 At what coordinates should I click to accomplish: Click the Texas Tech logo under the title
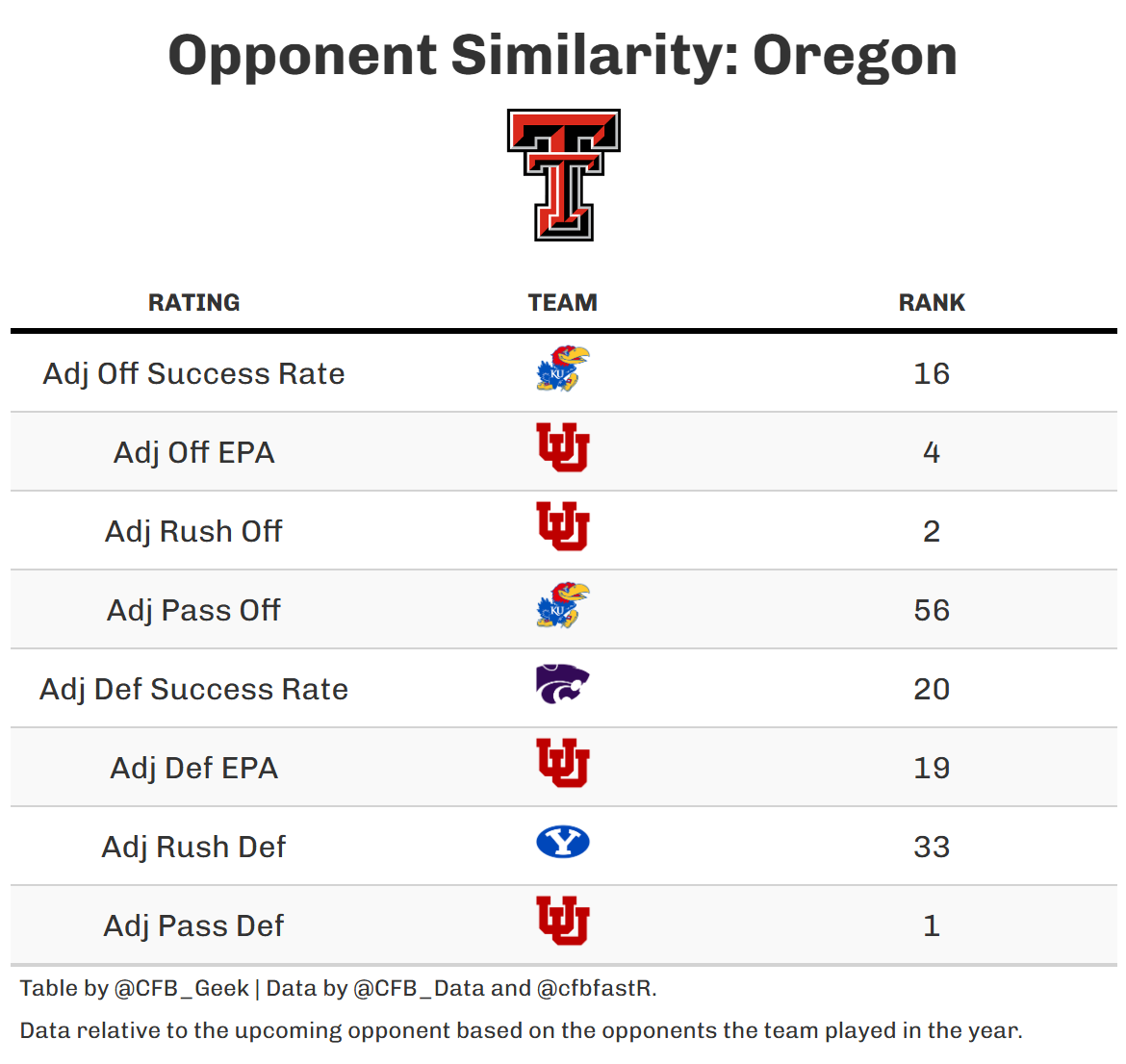tap(563, 174)
